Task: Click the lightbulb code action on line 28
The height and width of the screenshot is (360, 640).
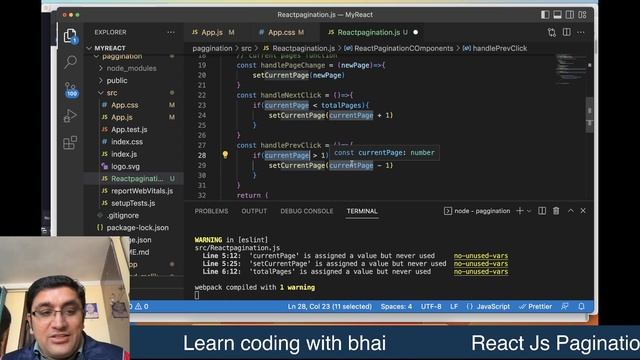Action: click(x=225, y=155)
